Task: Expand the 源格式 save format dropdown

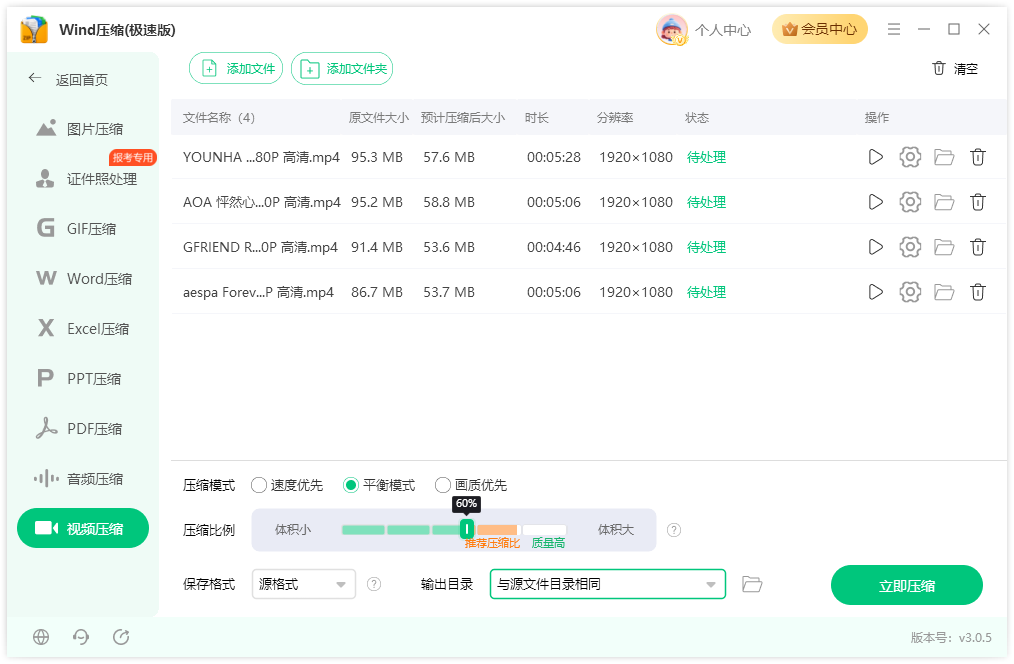Action: (304, 584)
